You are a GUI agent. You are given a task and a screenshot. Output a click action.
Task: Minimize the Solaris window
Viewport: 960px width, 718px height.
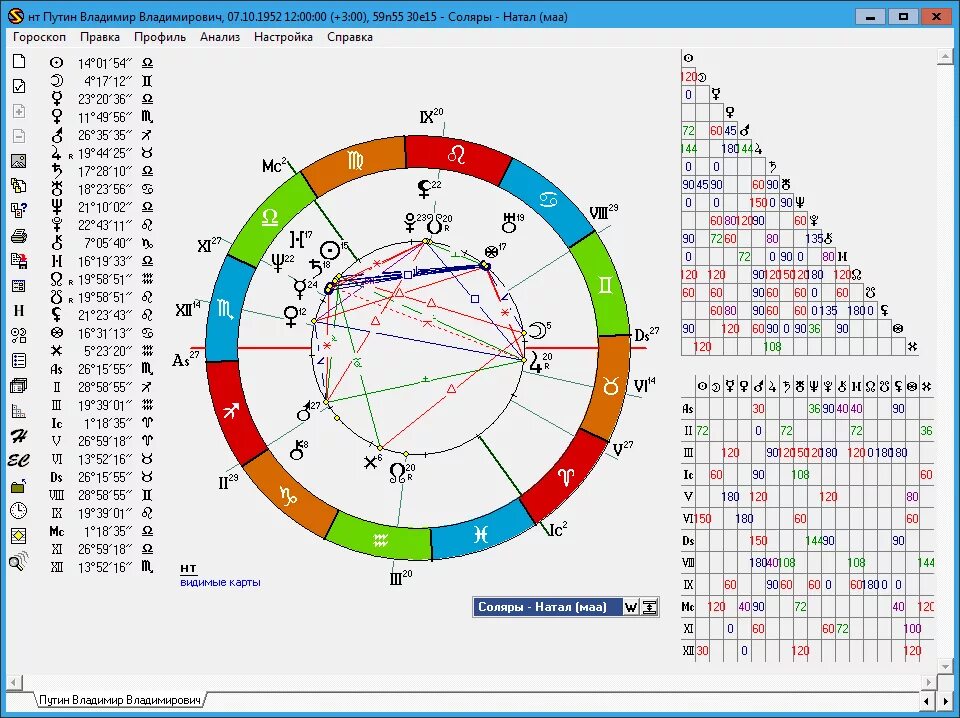coord(871,17)
